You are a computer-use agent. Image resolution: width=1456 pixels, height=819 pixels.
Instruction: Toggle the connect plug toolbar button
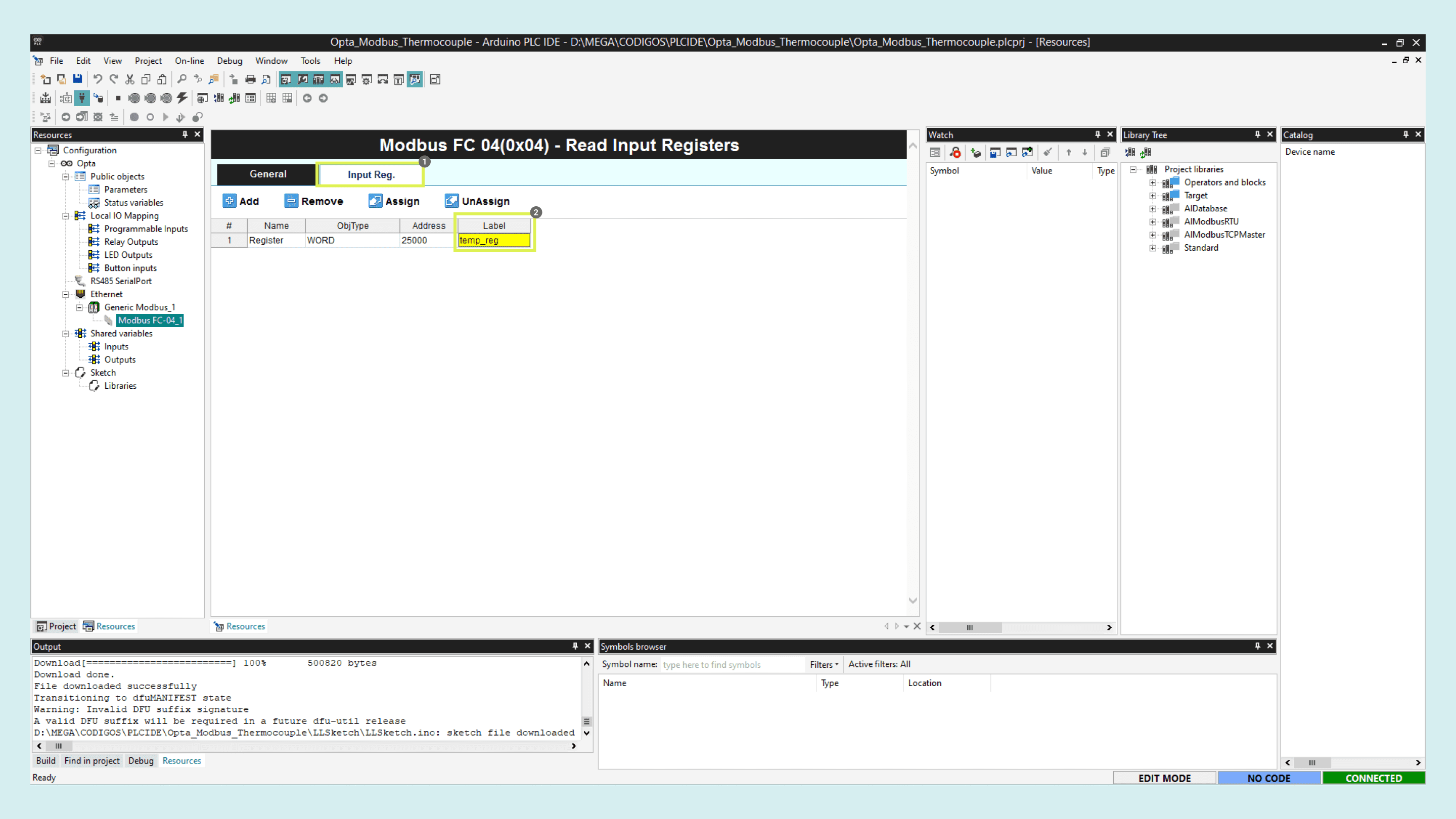coord(82,98)
